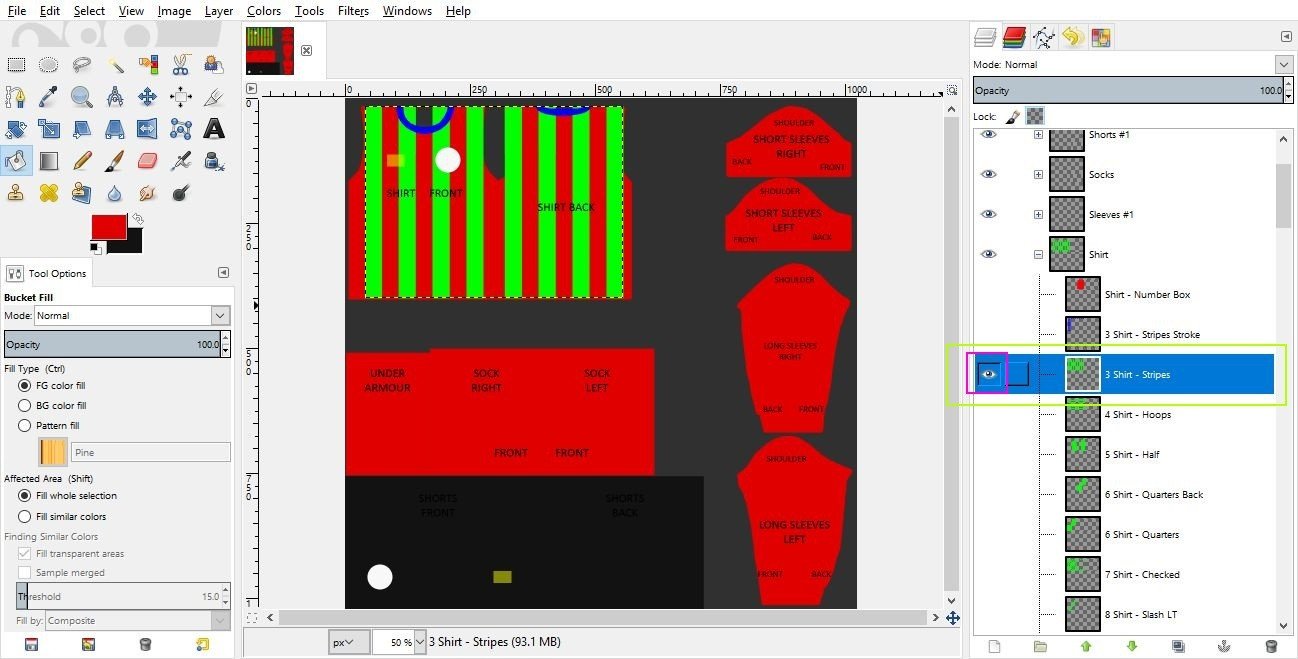This screenshot has height=659, width=1298.
Task: Open the Select menu
Action: (89, 11)
